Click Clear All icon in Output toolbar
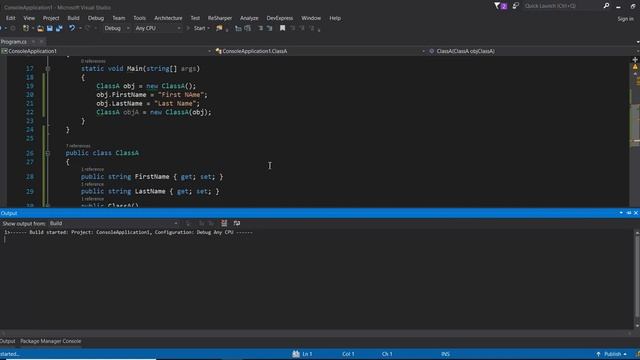The width and height of the screenshot is (640, 360). coord(224,223)
